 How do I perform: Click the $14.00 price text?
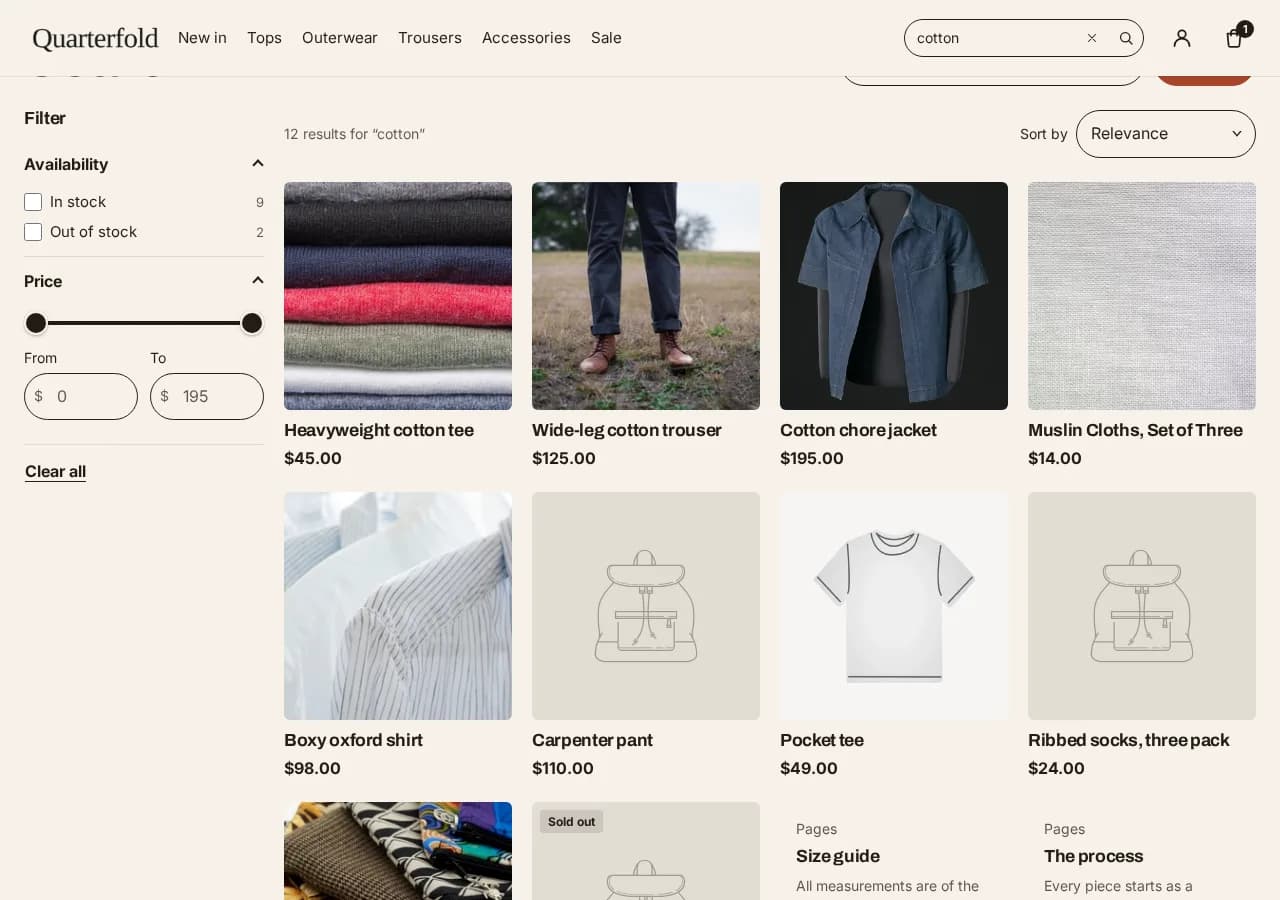tap(1055, 458)
